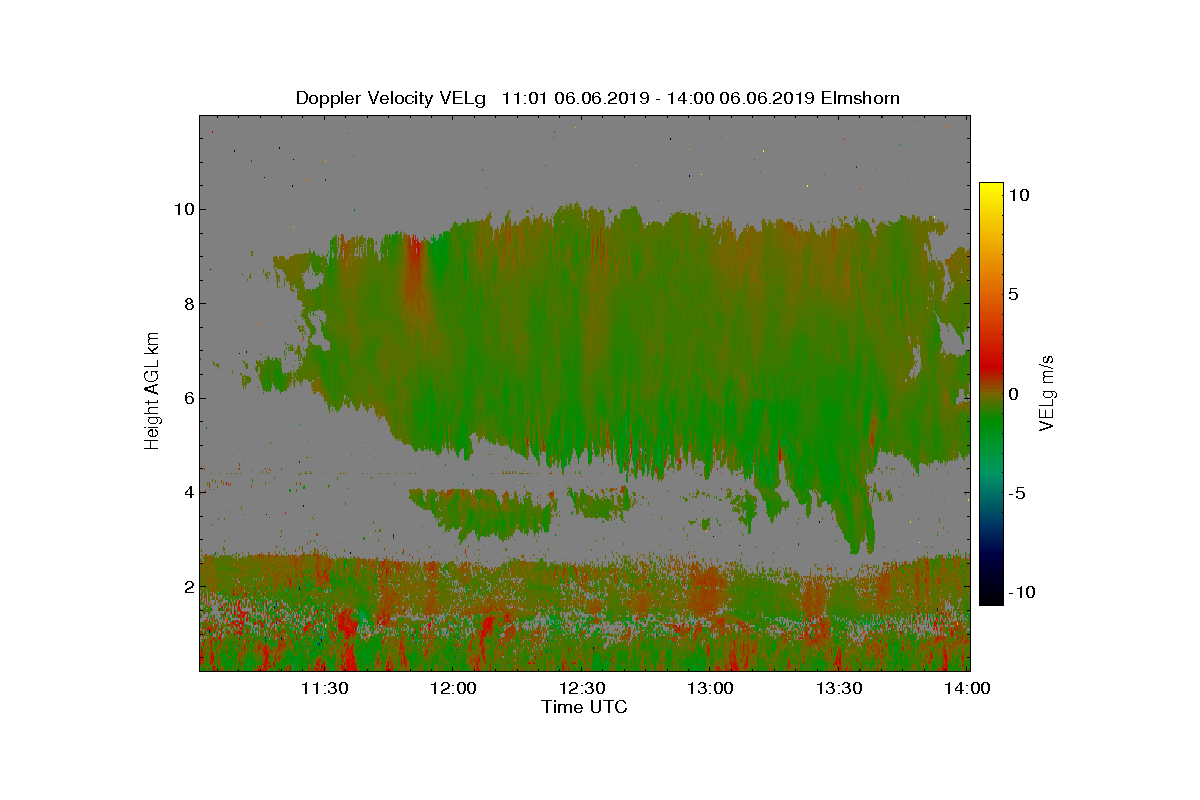Click the colorbar tick label '-5'
This screenshot has height=800, width=1200.
(x=1016, y=493)
